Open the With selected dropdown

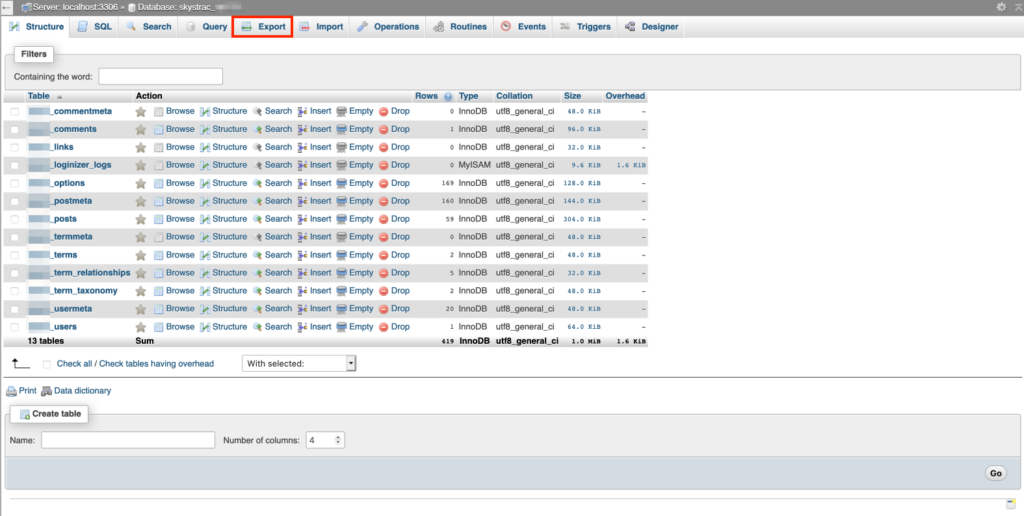click(299, 364)
